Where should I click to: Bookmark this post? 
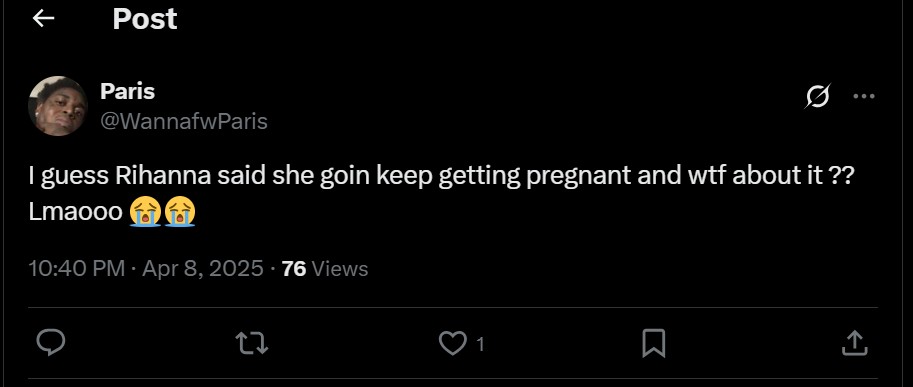click(653, 343)
